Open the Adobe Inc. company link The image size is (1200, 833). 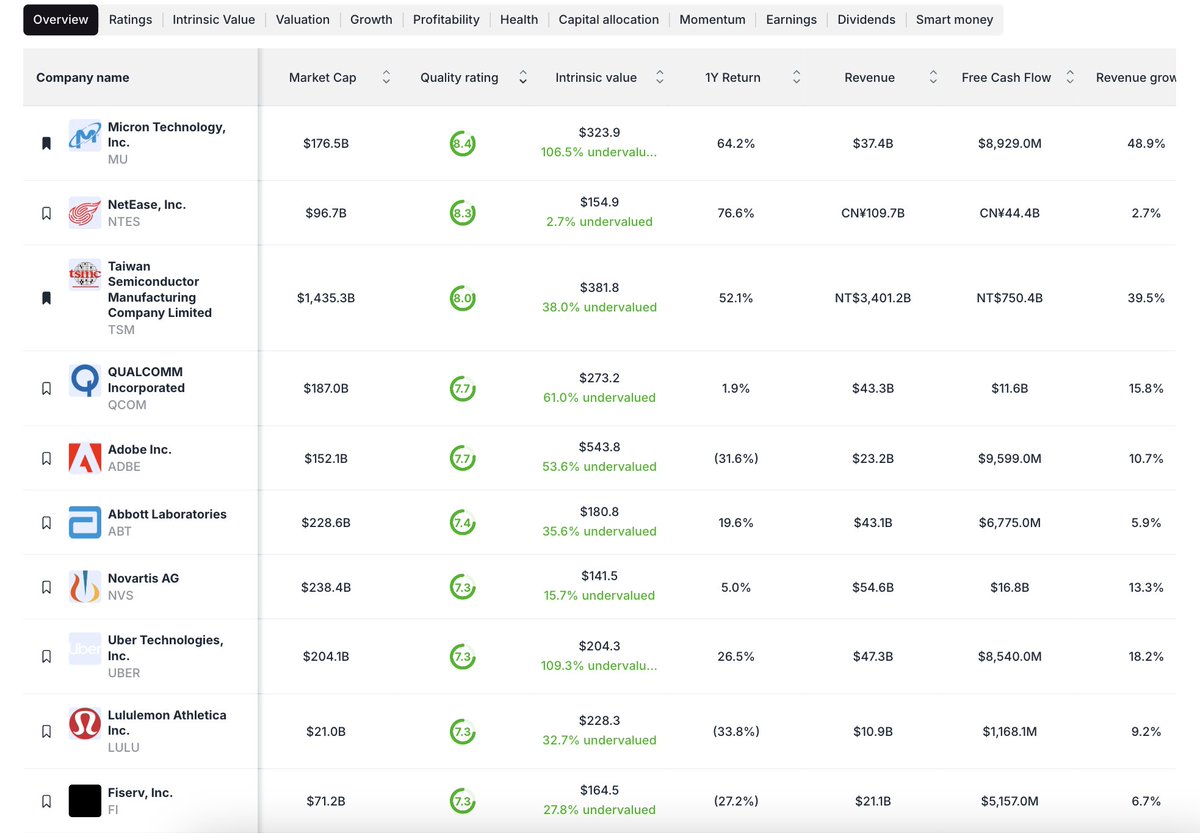[x=140, y=449]
